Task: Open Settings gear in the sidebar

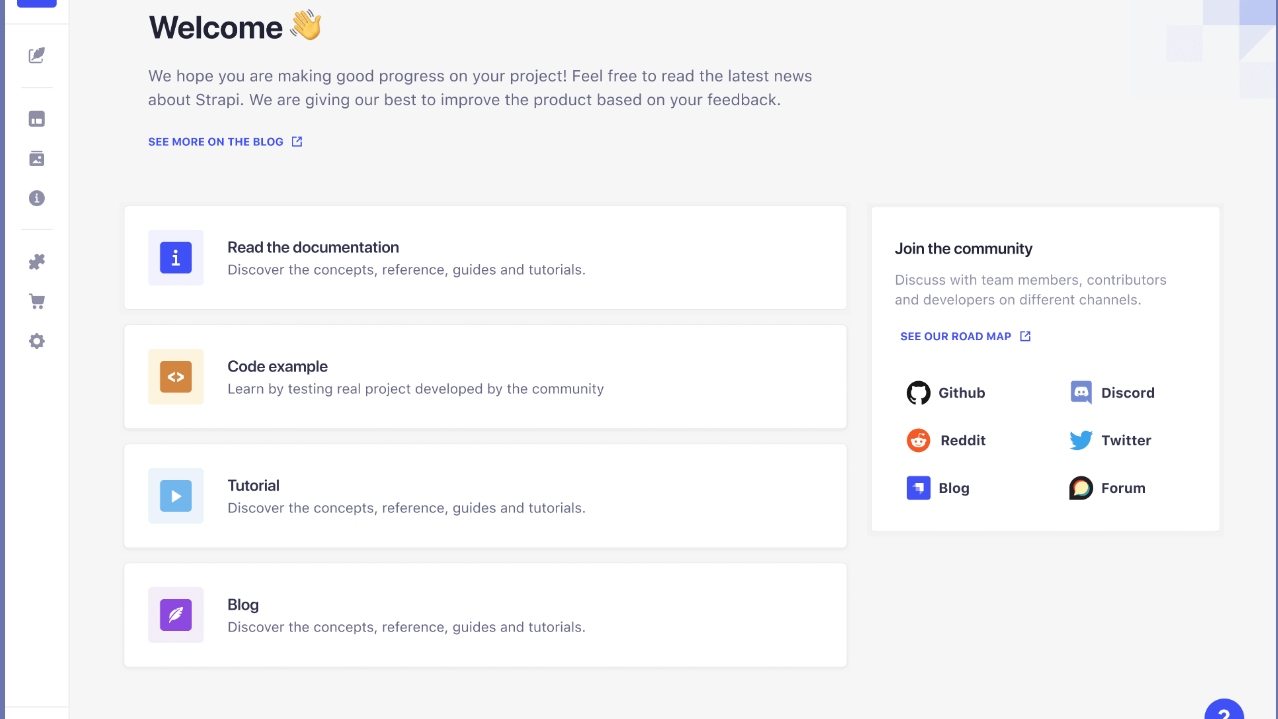Action: [x=37, y=341]
